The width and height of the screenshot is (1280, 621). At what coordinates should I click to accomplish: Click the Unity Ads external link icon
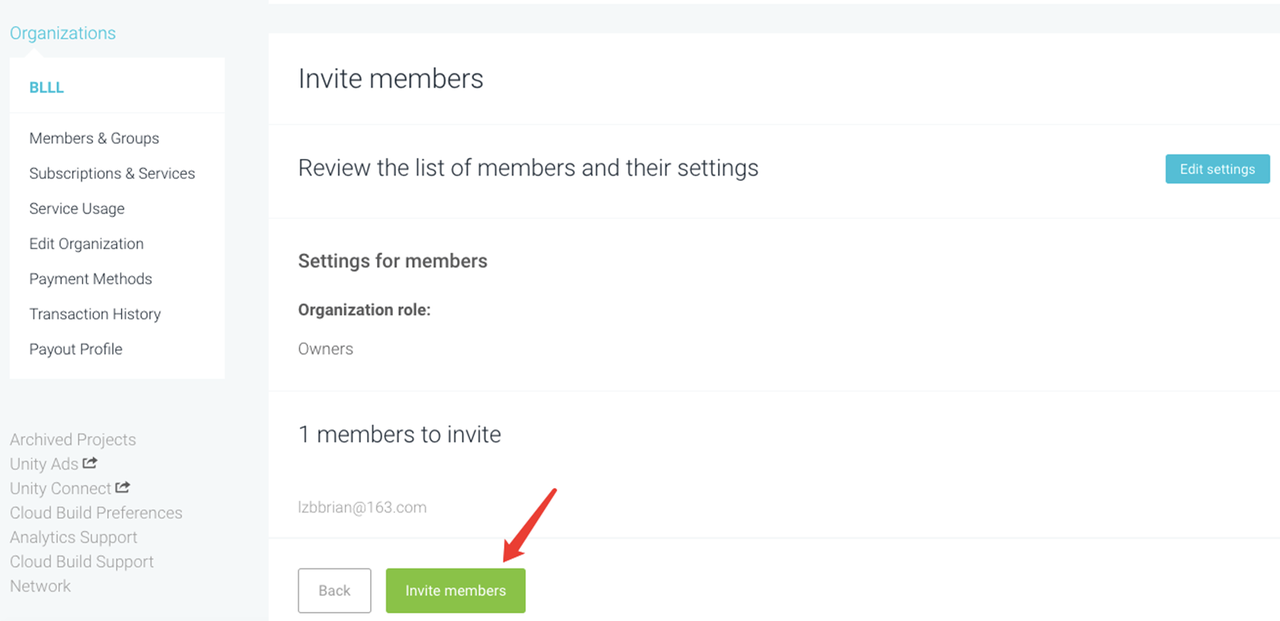pyautogui.click(x=90, y=463)
